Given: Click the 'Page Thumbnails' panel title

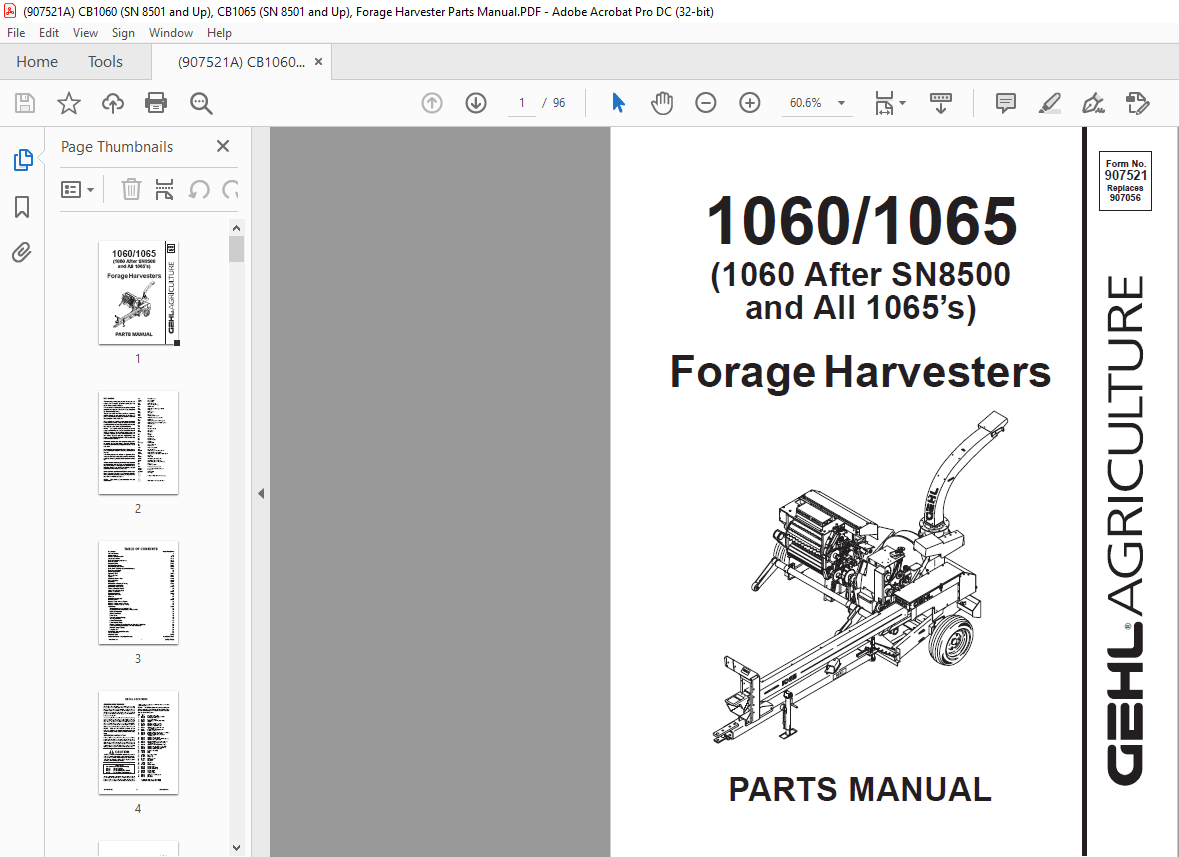Looking at the screenshot, I should click(x=117, y=147).
